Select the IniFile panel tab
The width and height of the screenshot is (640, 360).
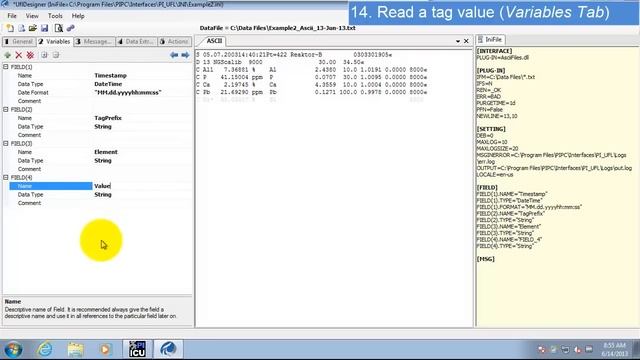tap(490, 40)
